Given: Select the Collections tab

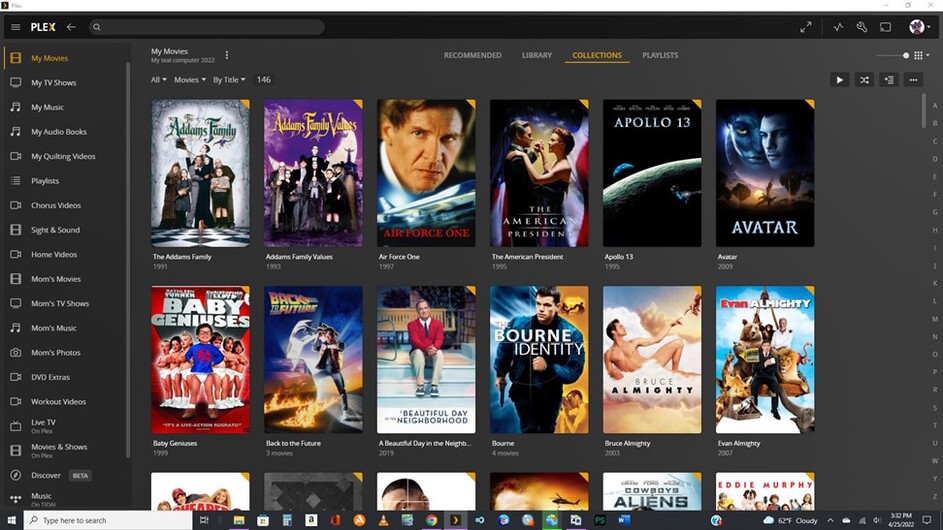Looking at the screenshot, I should coord(597,55).
